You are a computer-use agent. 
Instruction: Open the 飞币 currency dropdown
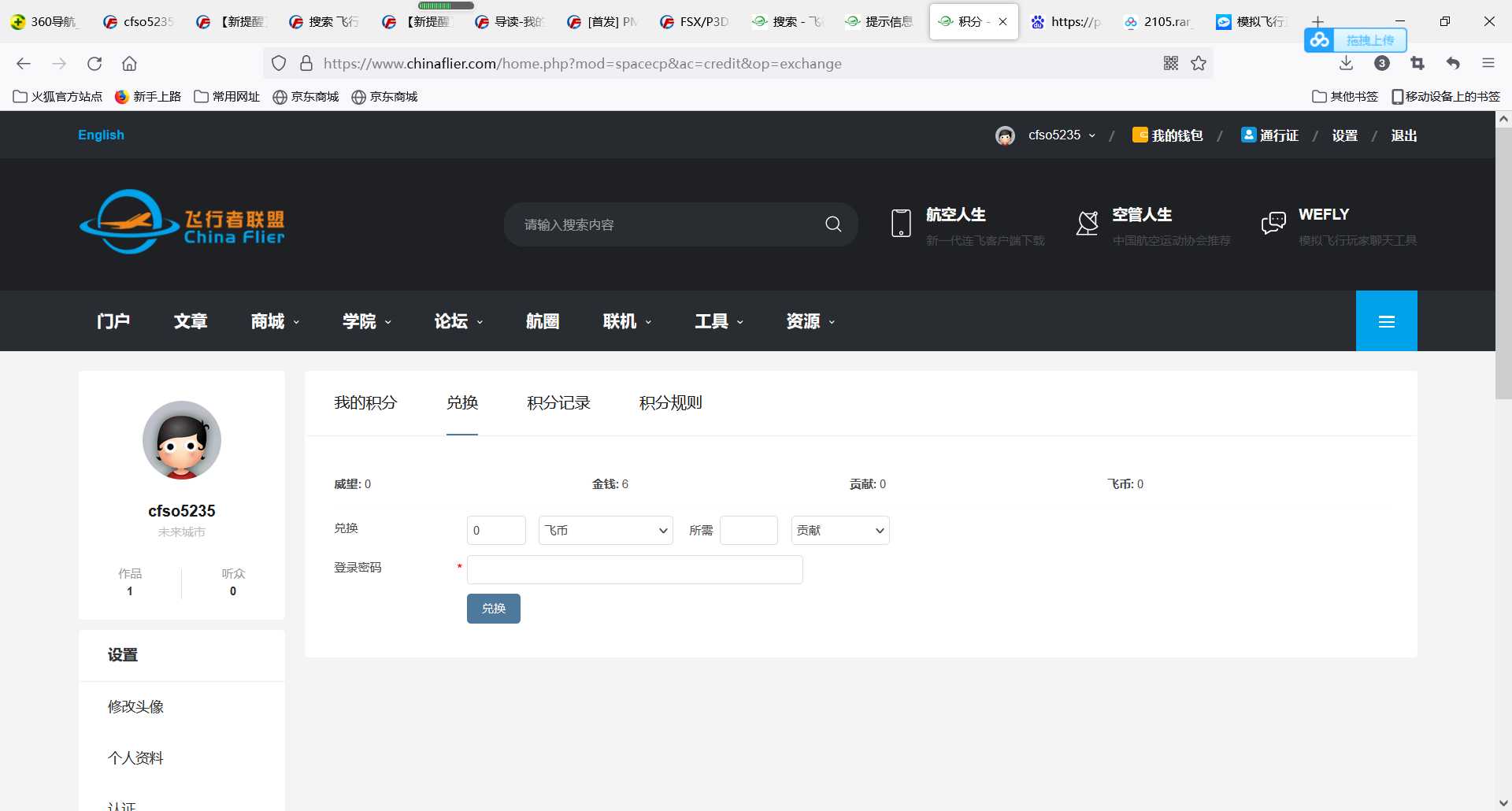[x=604, y=530]
